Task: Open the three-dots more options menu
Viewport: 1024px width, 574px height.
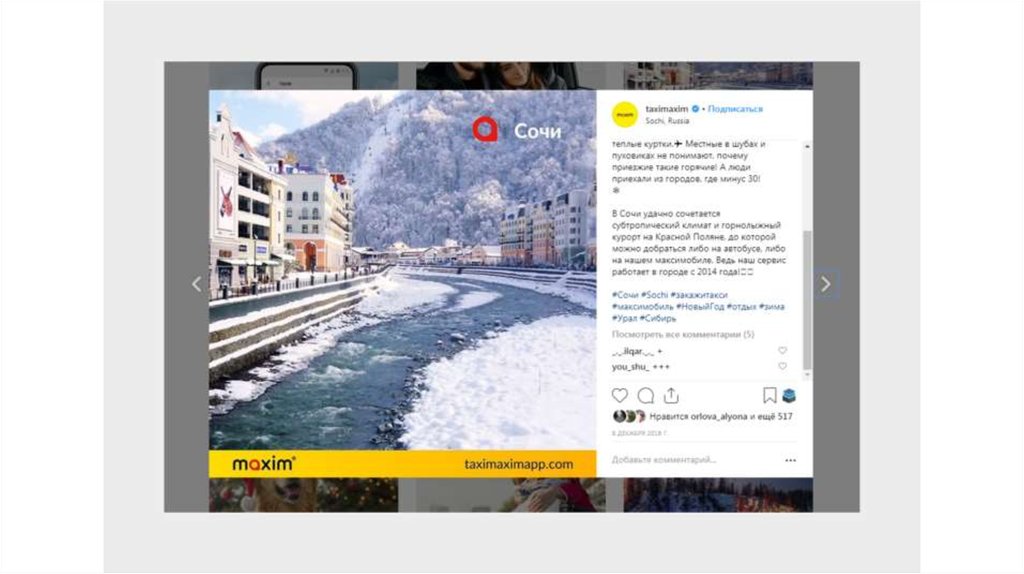Action: (x=790, y=460)
